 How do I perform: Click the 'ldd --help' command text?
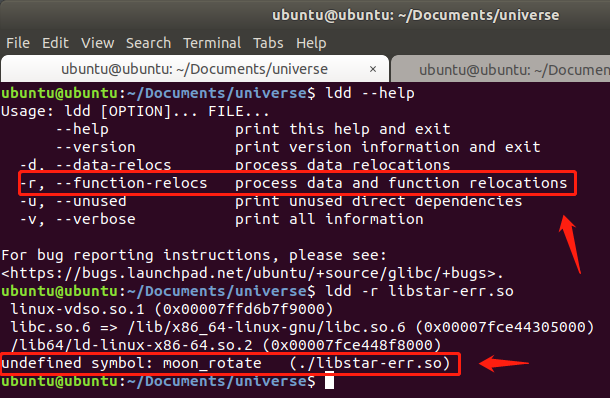coord(370,93)
